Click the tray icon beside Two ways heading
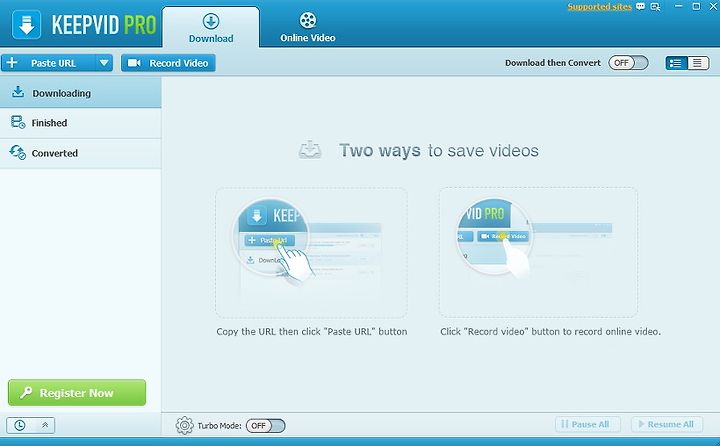Viewport: 720px width, 446px height. coord(310,150)
